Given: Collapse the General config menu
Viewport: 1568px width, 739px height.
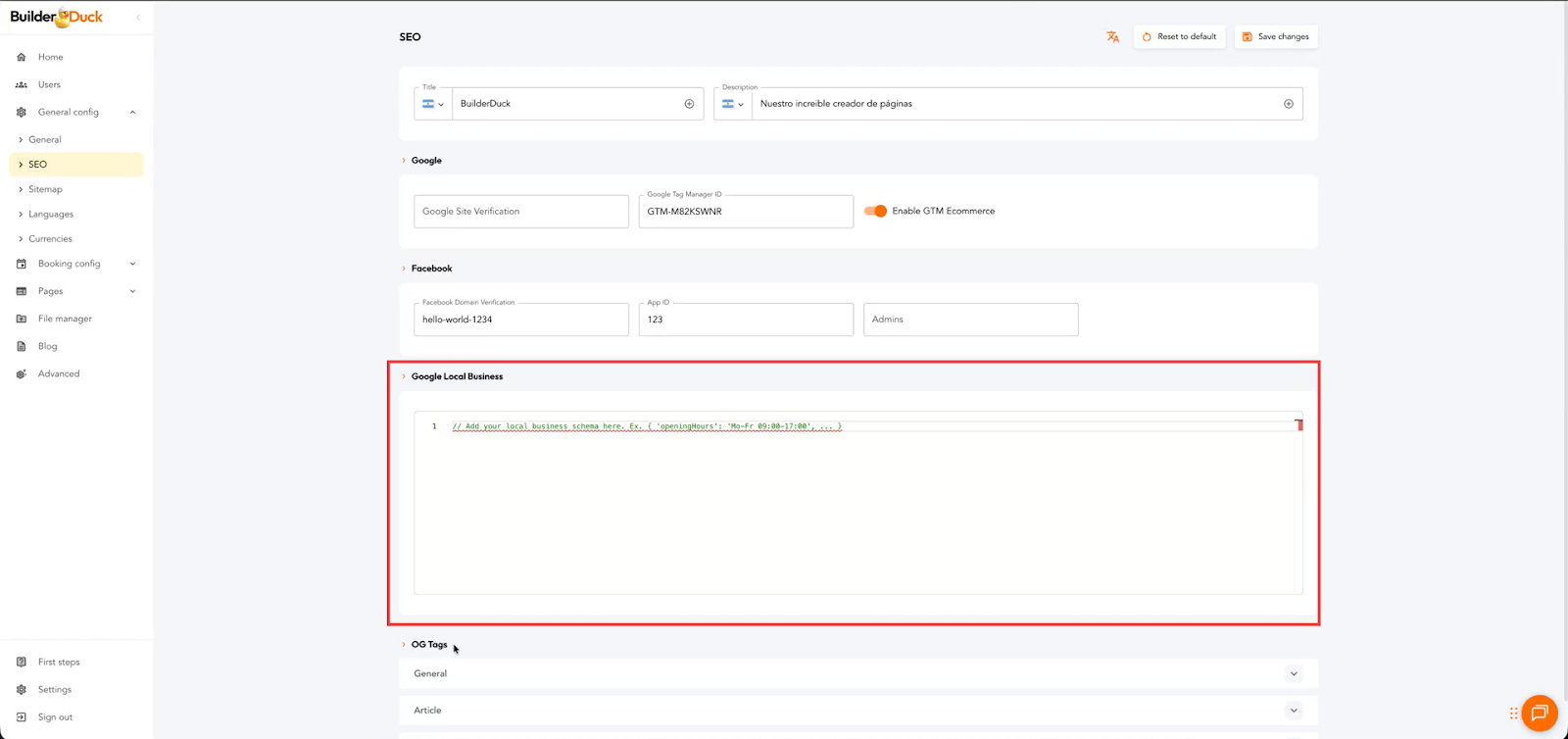Looking at the screenshot, I should (x=132, y=112).
